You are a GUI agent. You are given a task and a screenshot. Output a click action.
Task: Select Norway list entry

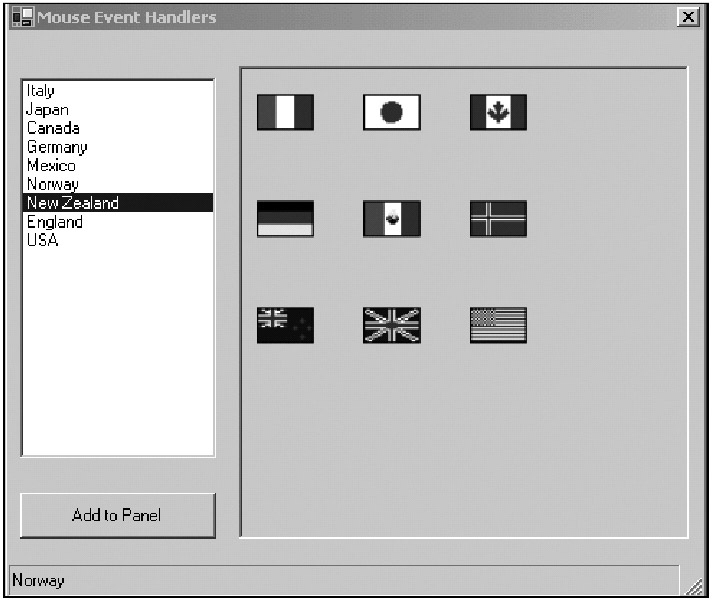pyautogui.click(x=52, y=184)
